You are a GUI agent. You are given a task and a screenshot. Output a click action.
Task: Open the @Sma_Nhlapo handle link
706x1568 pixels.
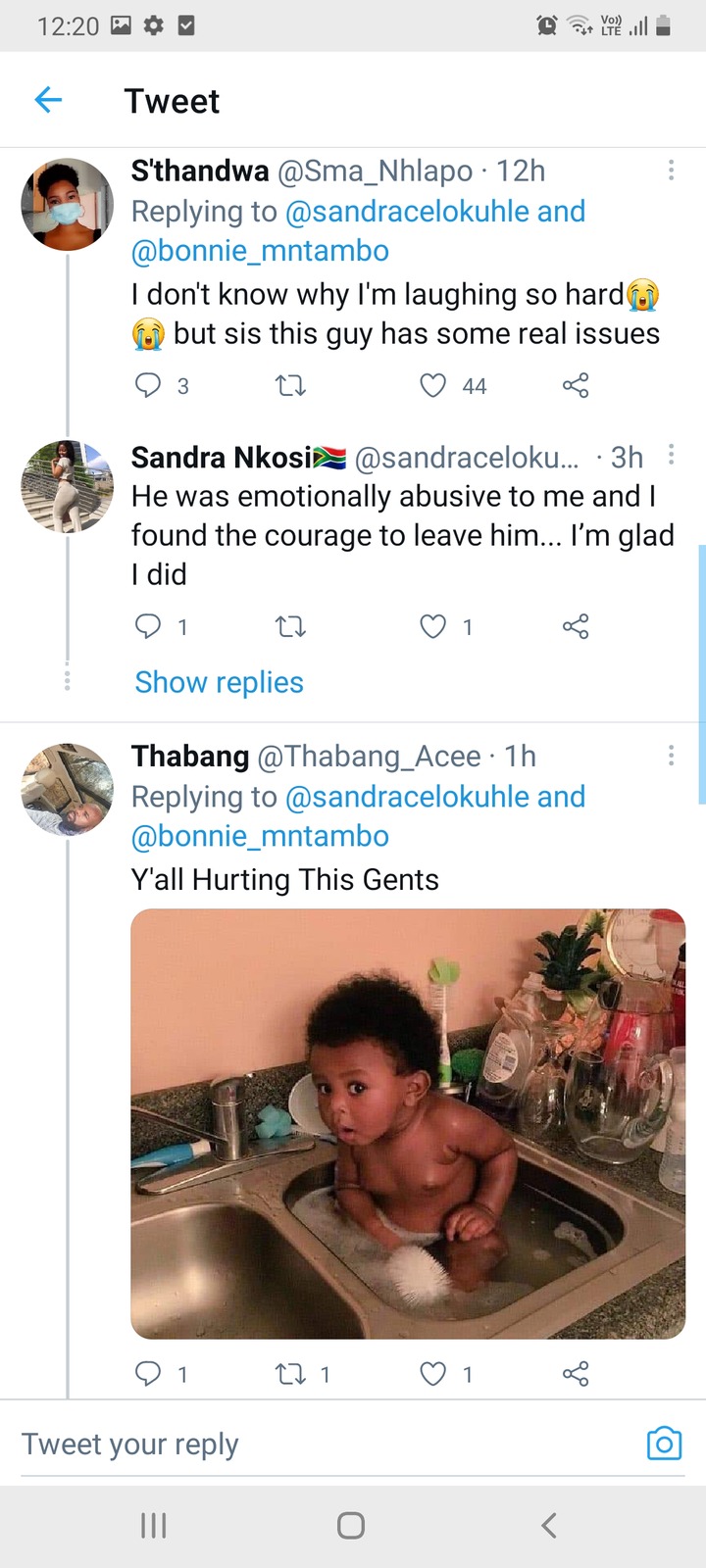376,171
